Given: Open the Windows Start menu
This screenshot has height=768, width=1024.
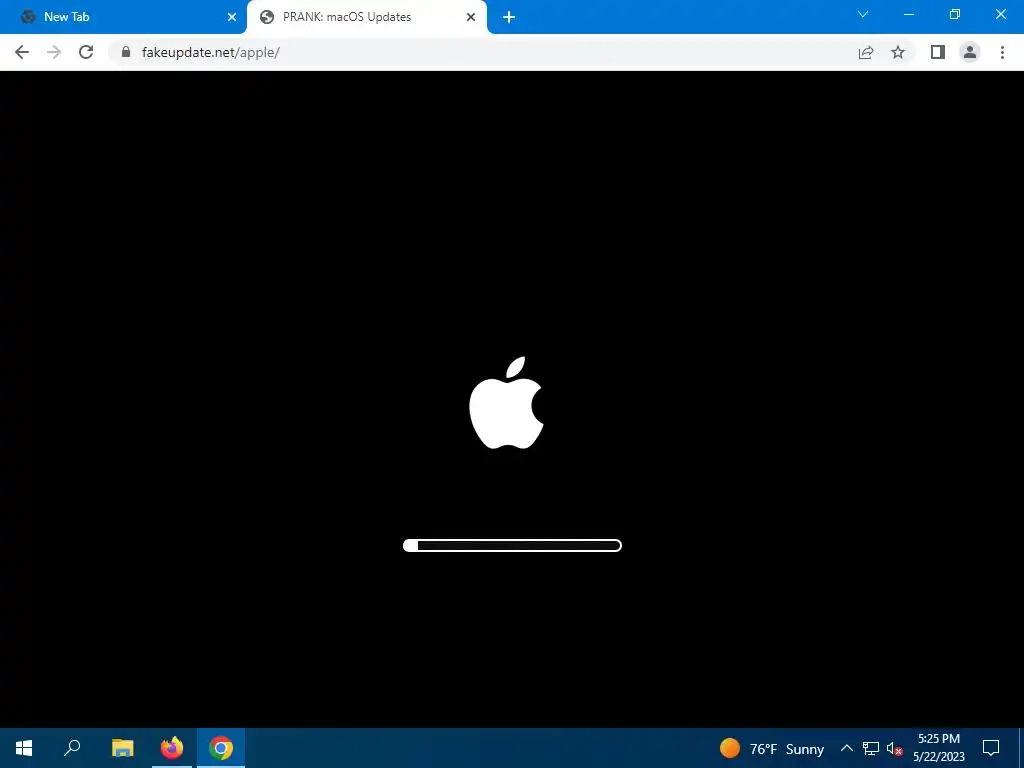Looking at the screenshot, I should [24, 748].
